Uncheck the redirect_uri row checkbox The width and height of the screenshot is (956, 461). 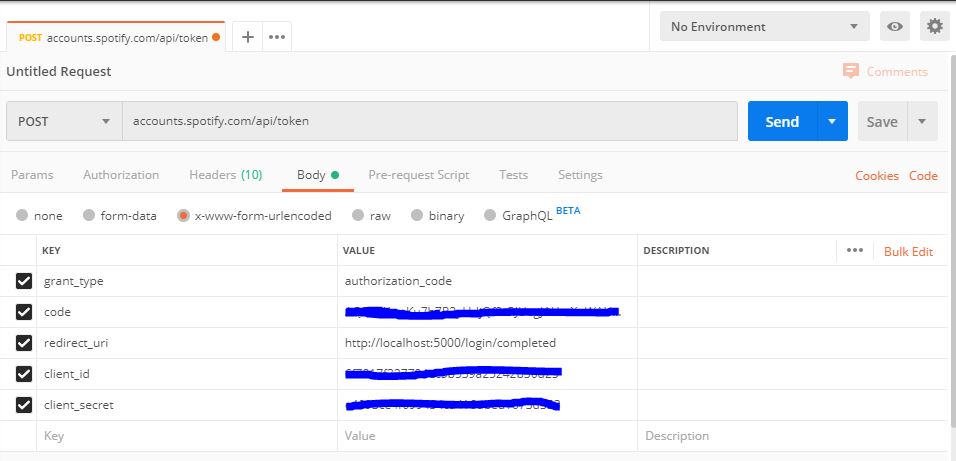[24, 343]
